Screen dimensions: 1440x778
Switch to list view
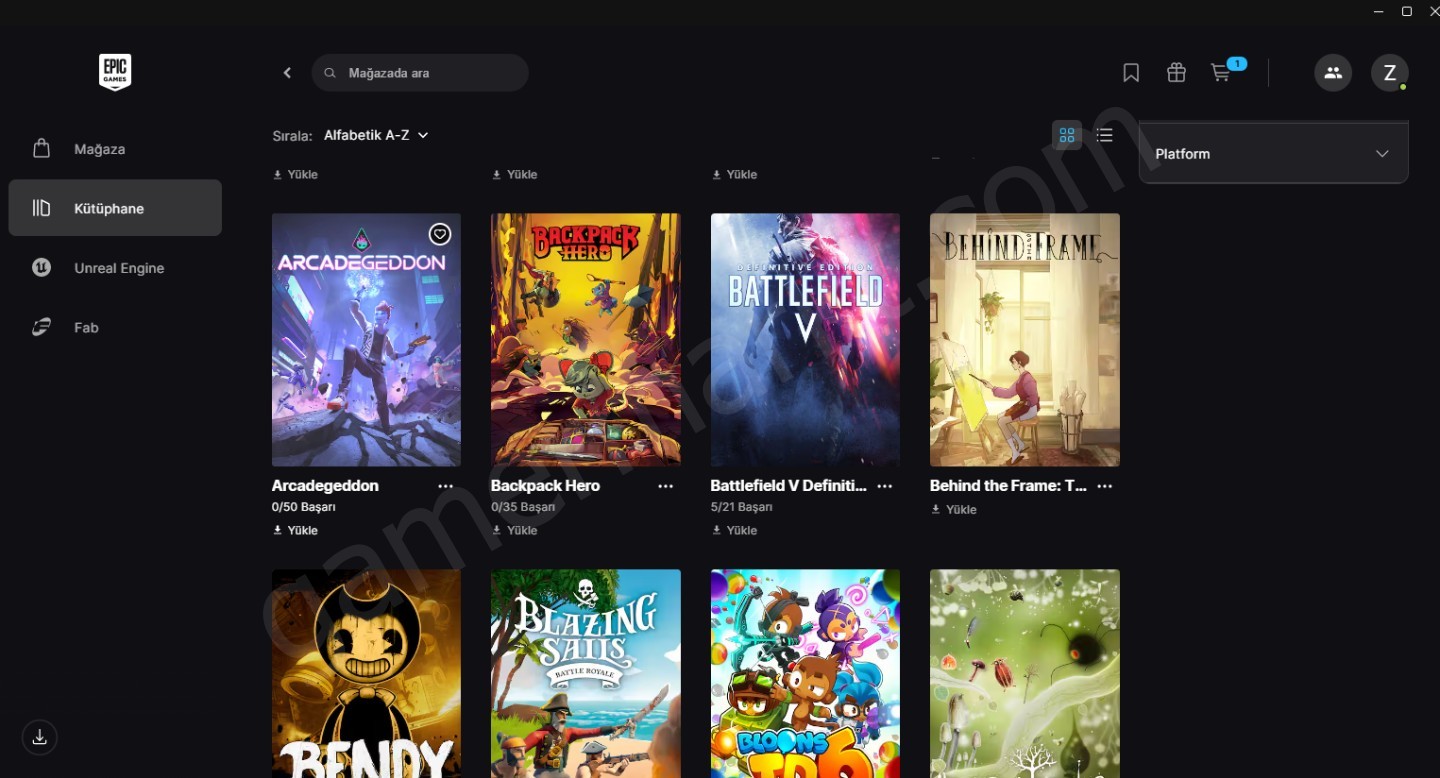(1105, 135)
